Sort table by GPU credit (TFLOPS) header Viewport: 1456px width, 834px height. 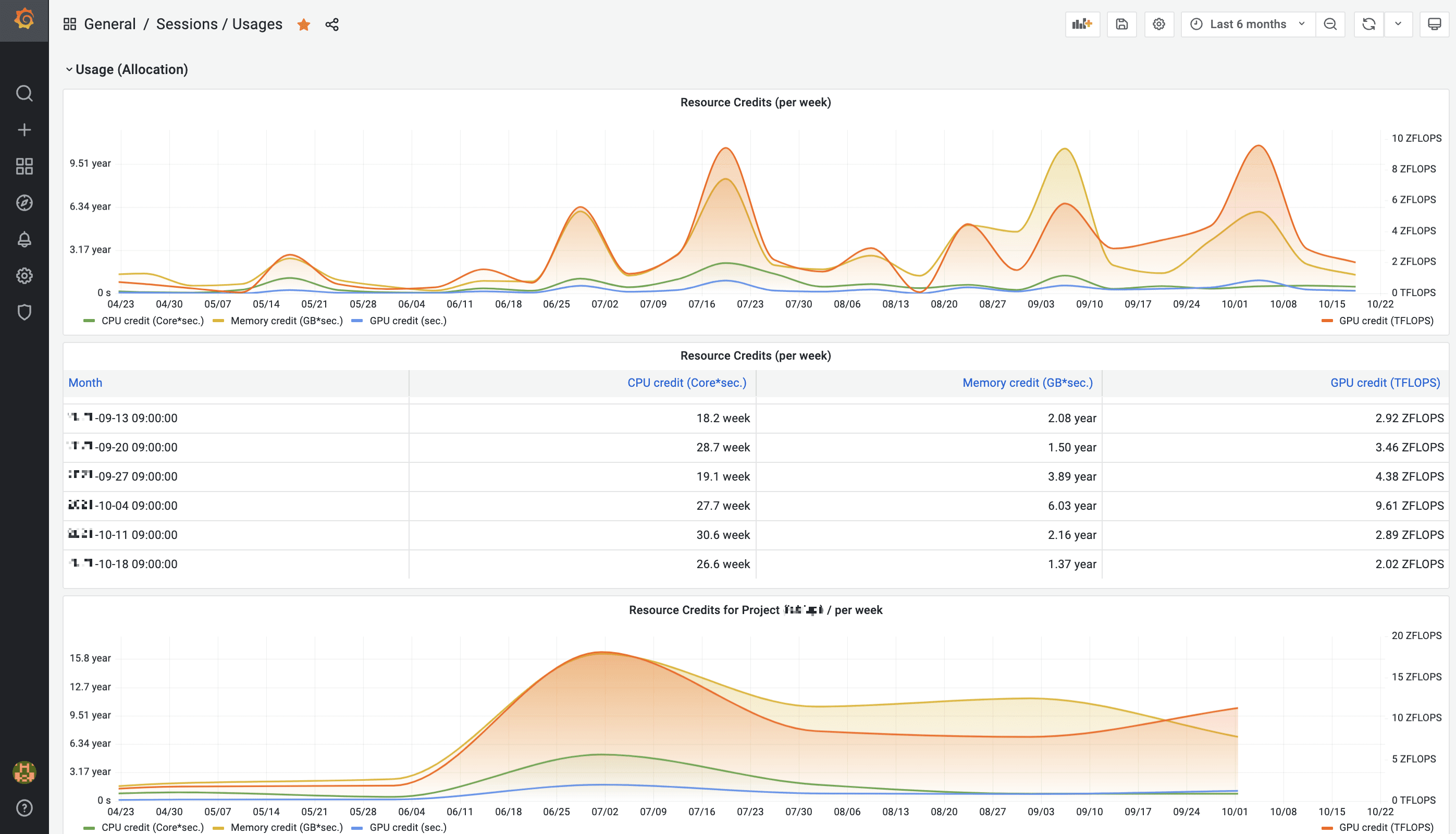(x=1385, y=383)
